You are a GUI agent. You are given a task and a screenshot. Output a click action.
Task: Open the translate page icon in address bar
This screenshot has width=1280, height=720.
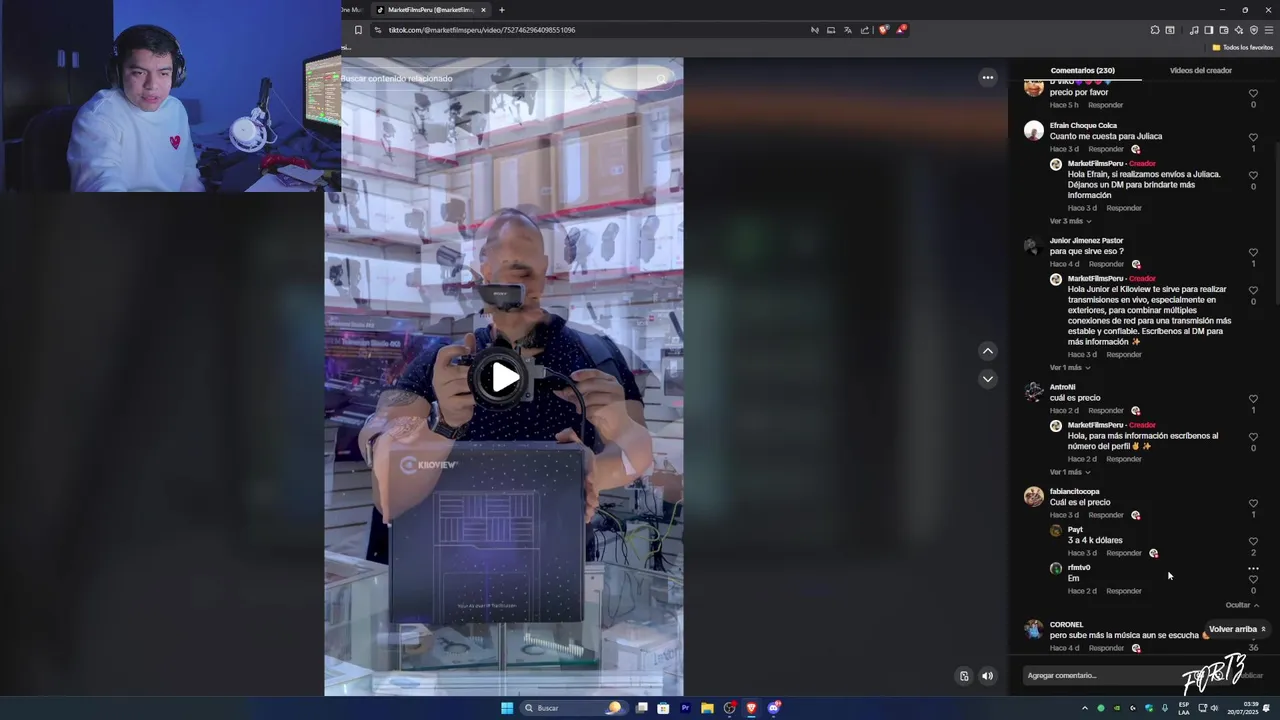pyautogui.click(x=848, y=30)
